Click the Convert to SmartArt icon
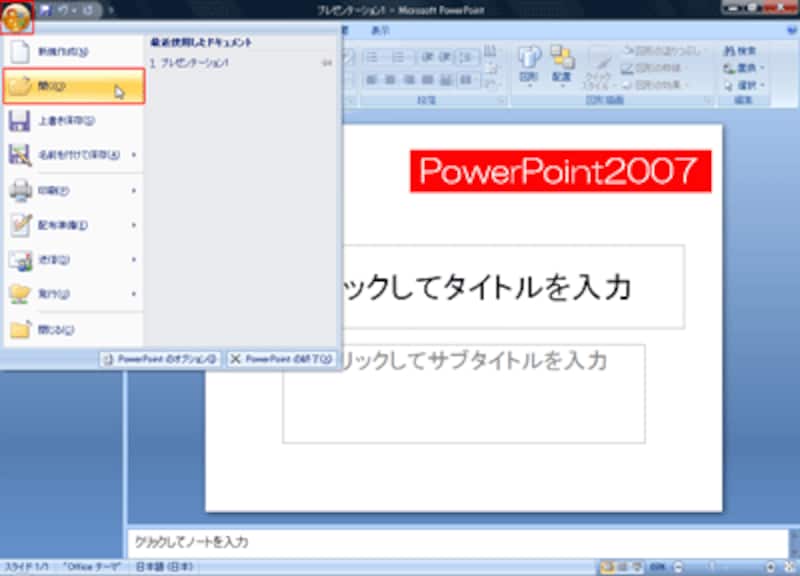This screenshot has width=800, height=576. coord(491,84)
